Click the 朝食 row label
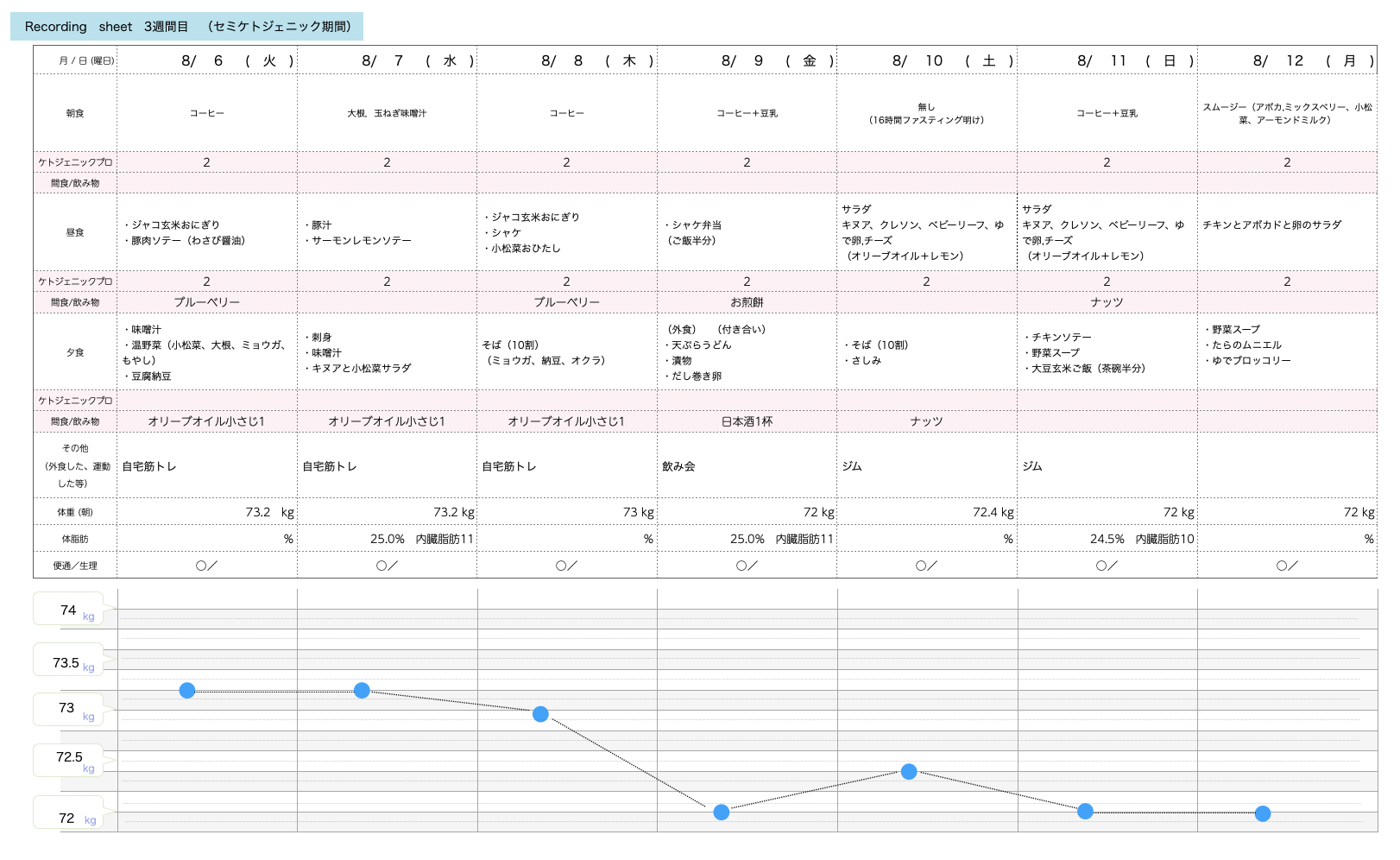 (x=75, y=113)
